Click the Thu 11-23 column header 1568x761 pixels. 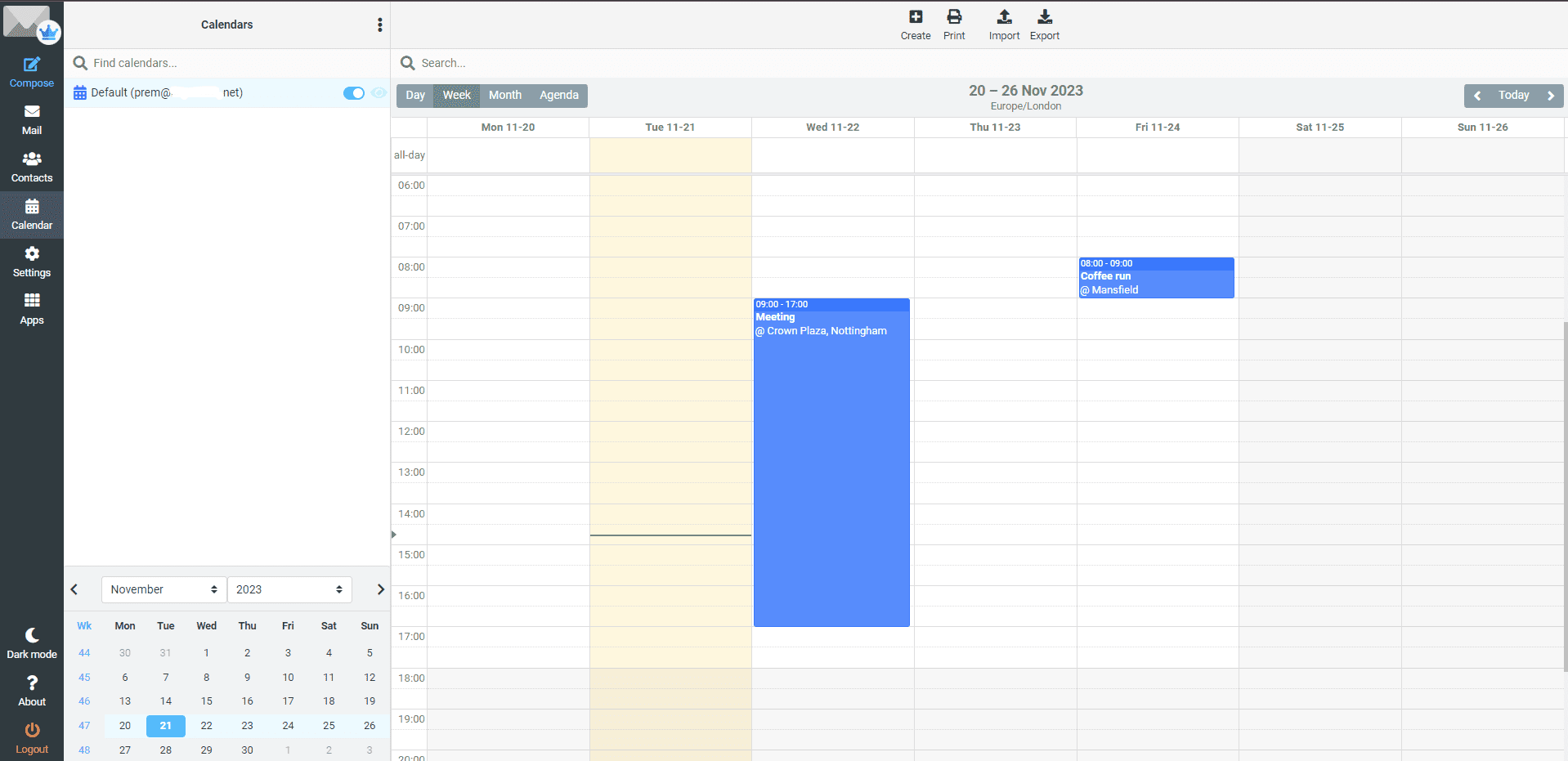[x=995, y=128]
